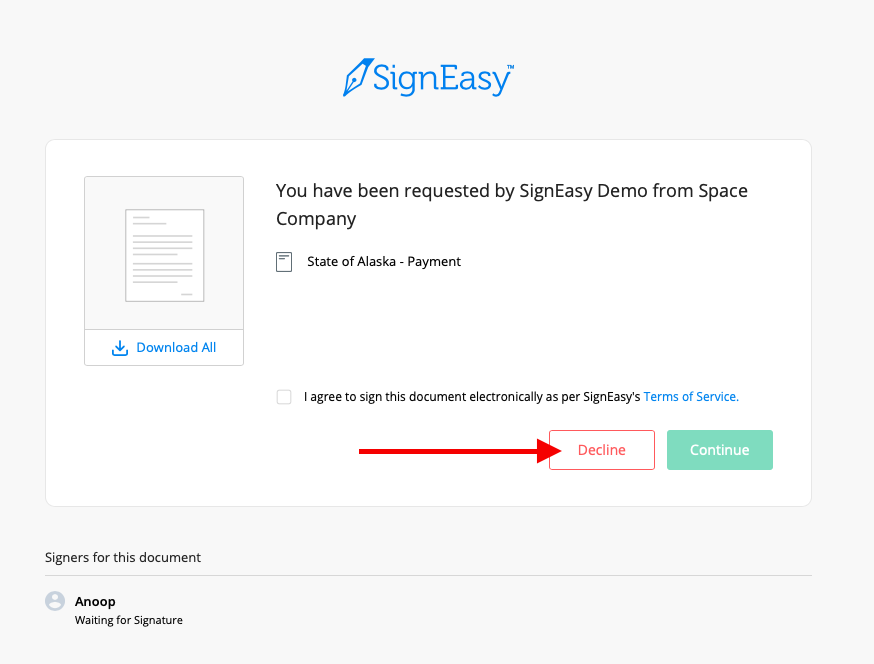Click the download icon next to Download All
The width and height of the screenshot is (874, 664).
point(120,347)
